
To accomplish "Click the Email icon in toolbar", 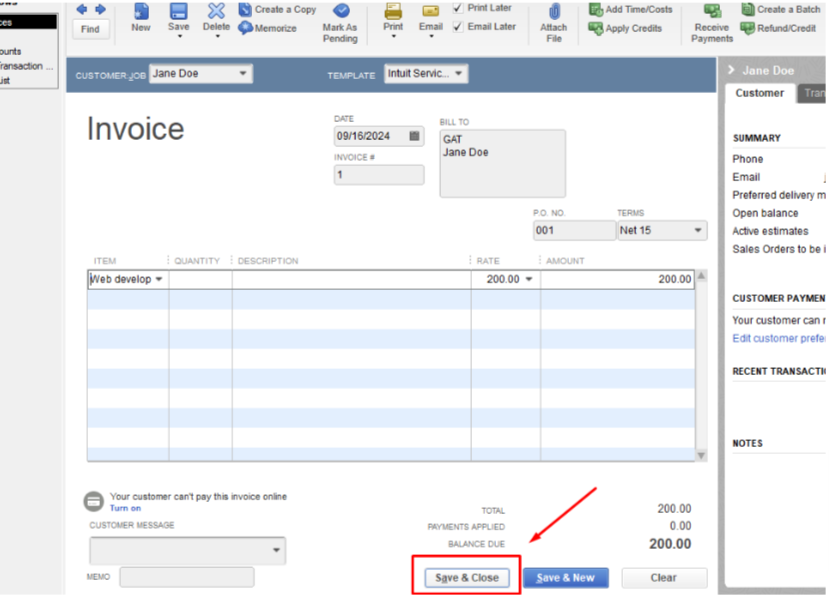I will [x=430, y=12].
